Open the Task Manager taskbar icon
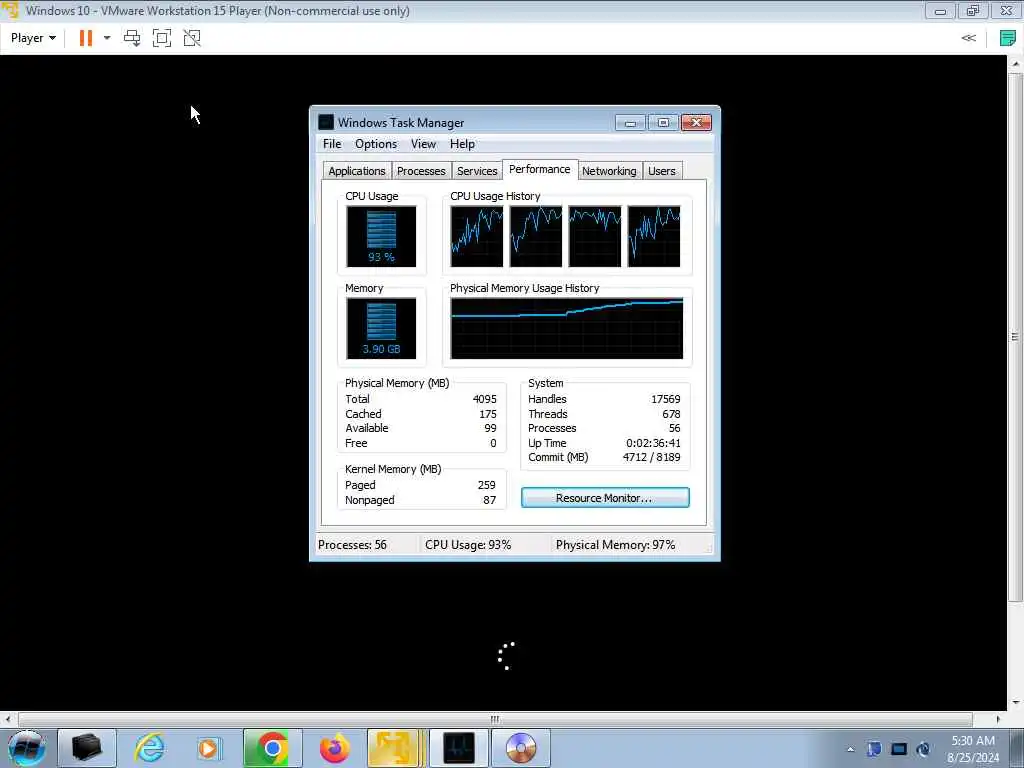This screenshot has height=768, width=1024. click(x=459, y=748)
